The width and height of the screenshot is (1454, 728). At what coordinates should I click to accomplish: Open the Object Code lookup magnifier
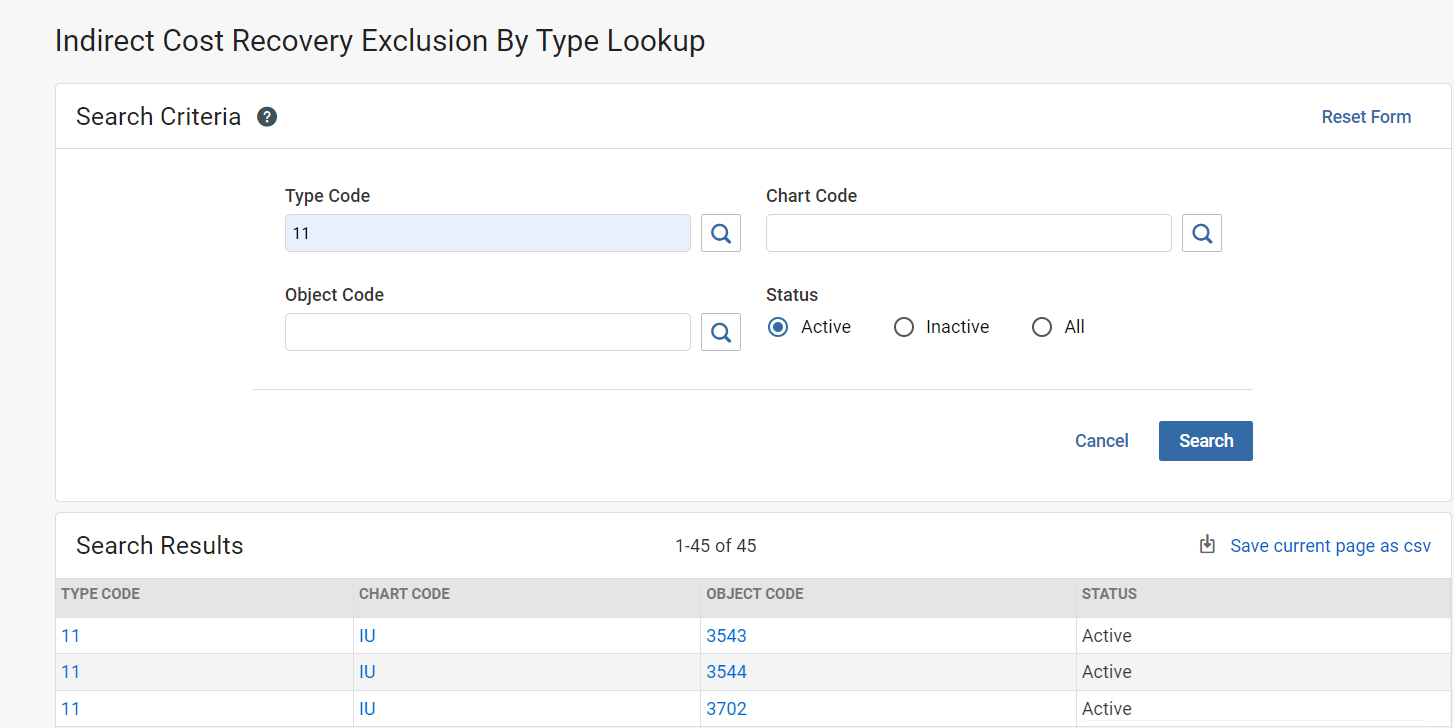click(720, 331)
